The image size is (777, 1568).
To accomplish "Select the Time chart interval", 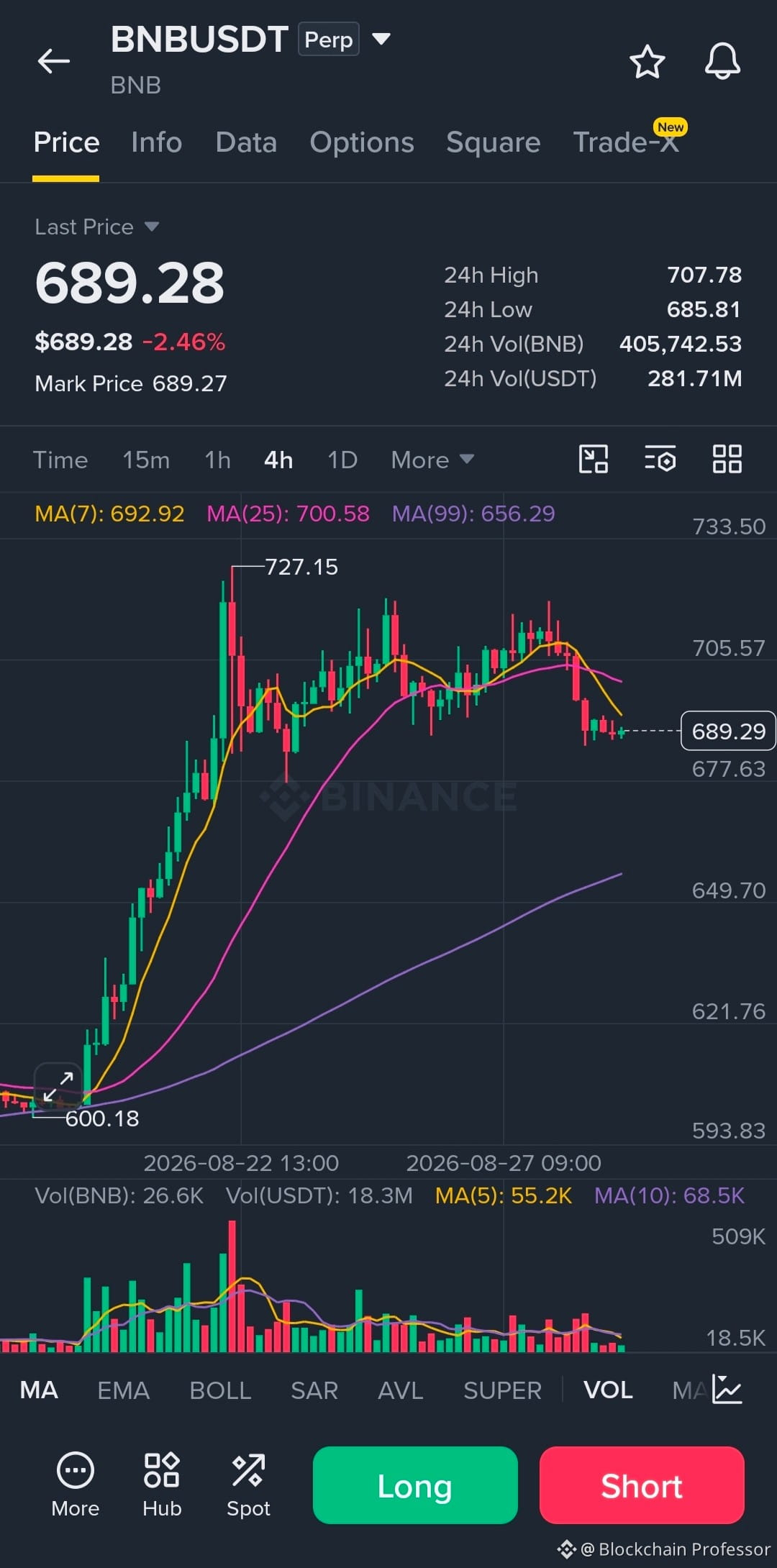I will tap(60, 460).
